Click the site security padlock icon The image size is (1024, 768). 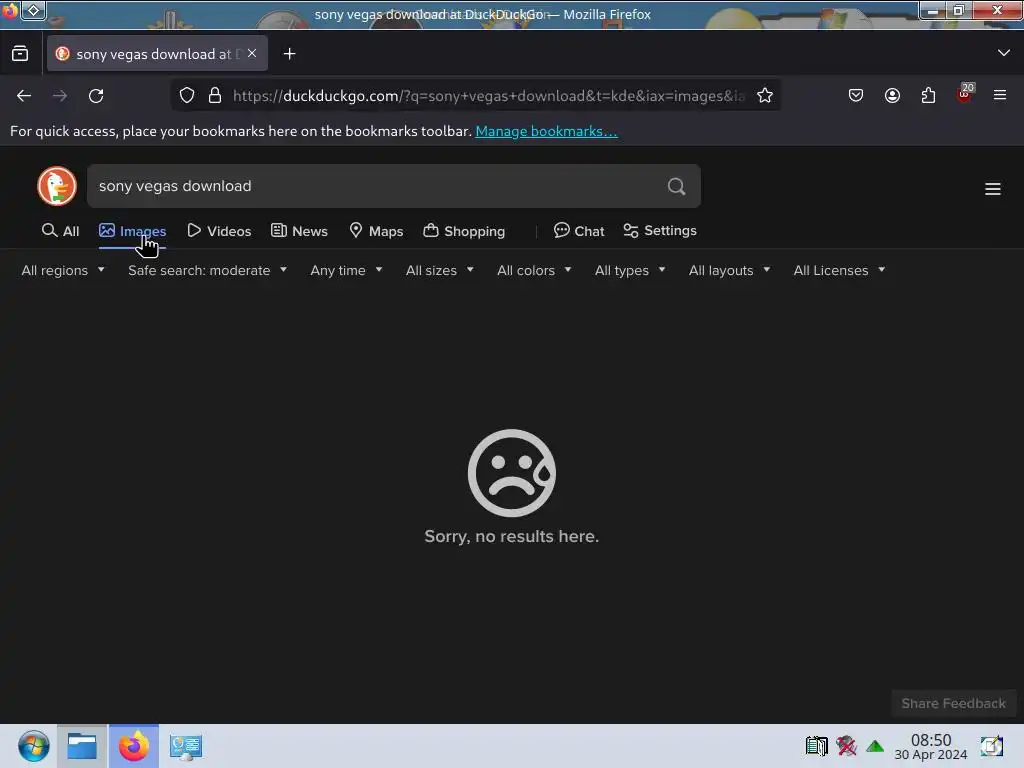point(214,95)
